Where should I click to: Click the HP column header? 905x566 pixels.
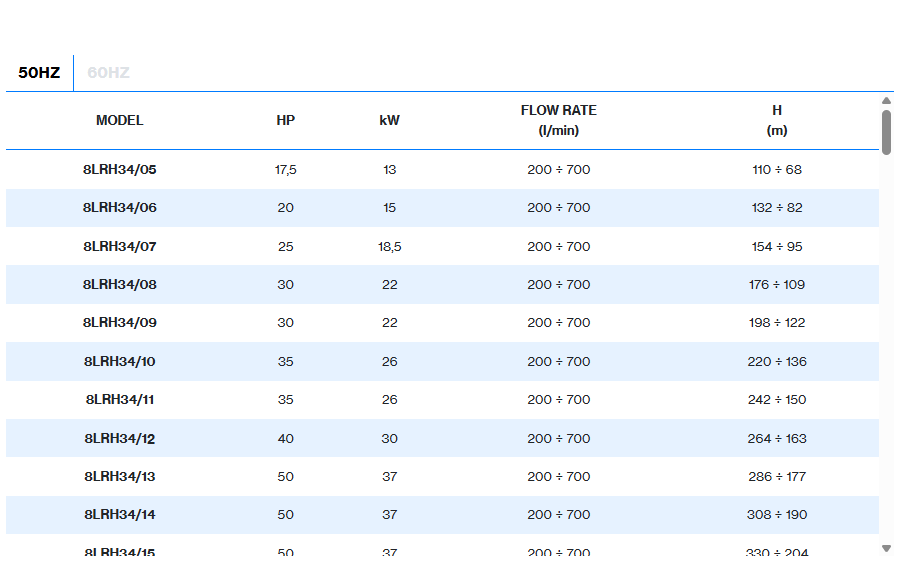[285, 120]
